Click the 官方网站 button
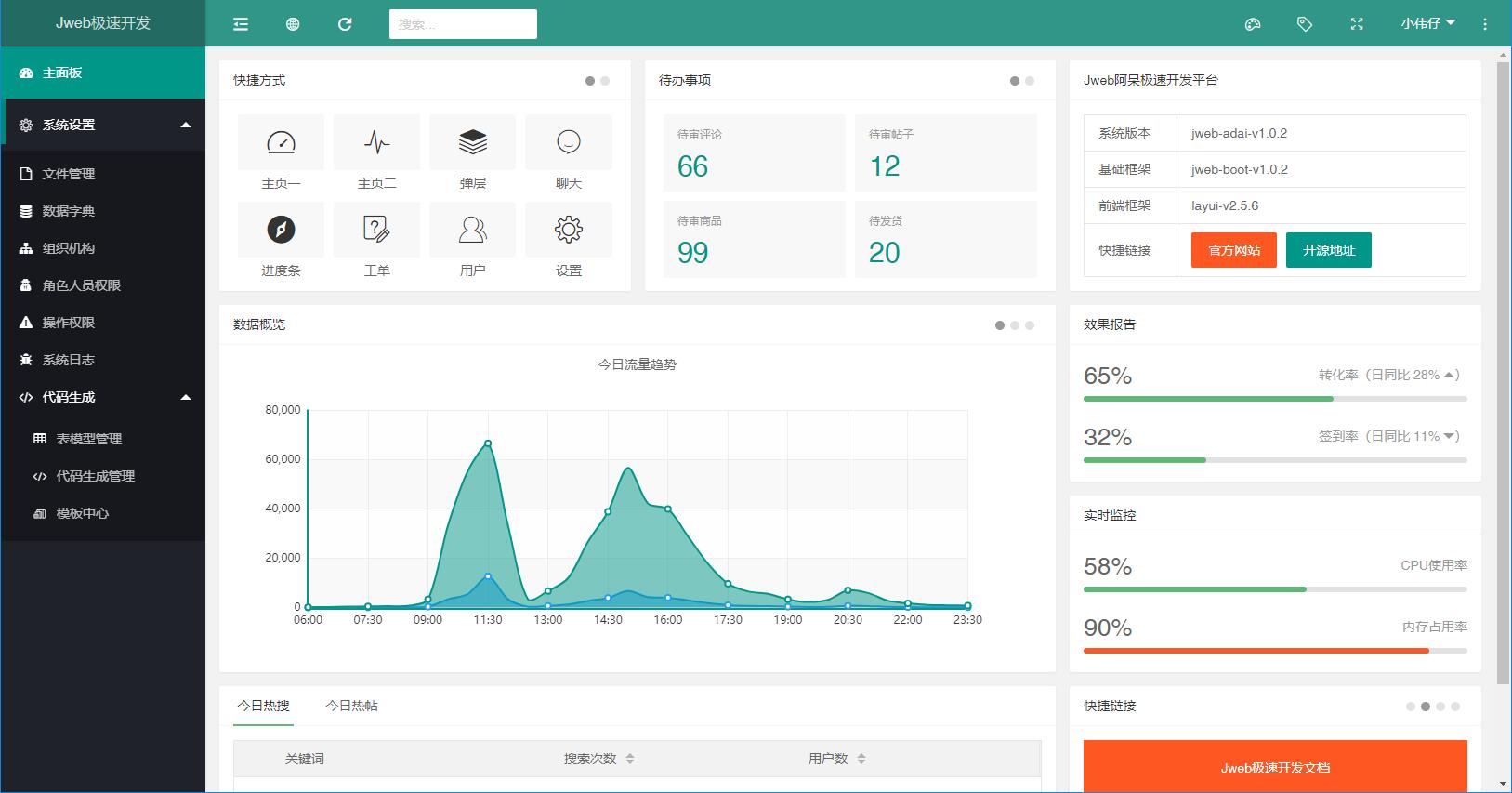The image size is (1512, 793). pos(1234,250)
